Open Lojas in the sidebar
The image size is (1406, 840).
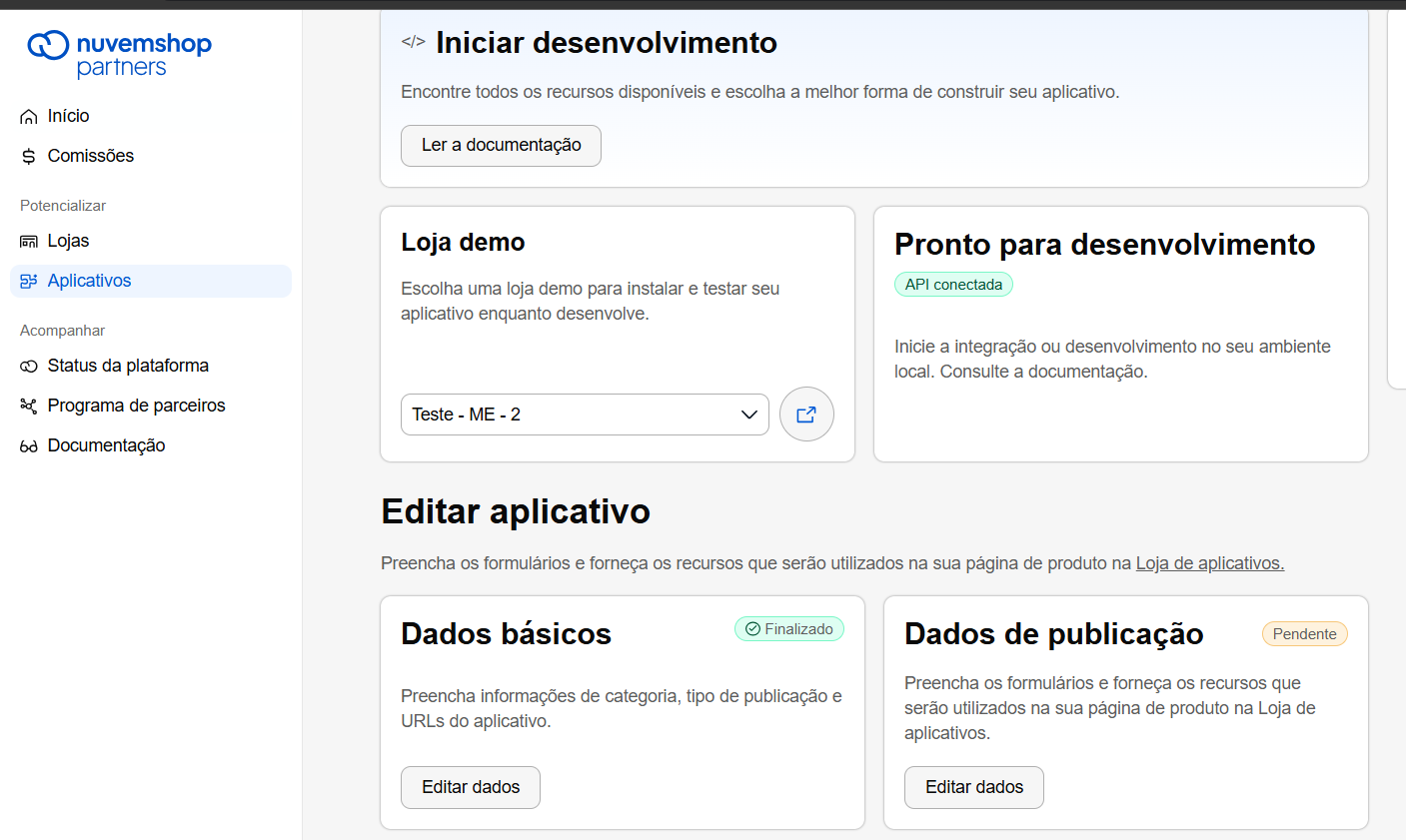click(x=151, y=241)
